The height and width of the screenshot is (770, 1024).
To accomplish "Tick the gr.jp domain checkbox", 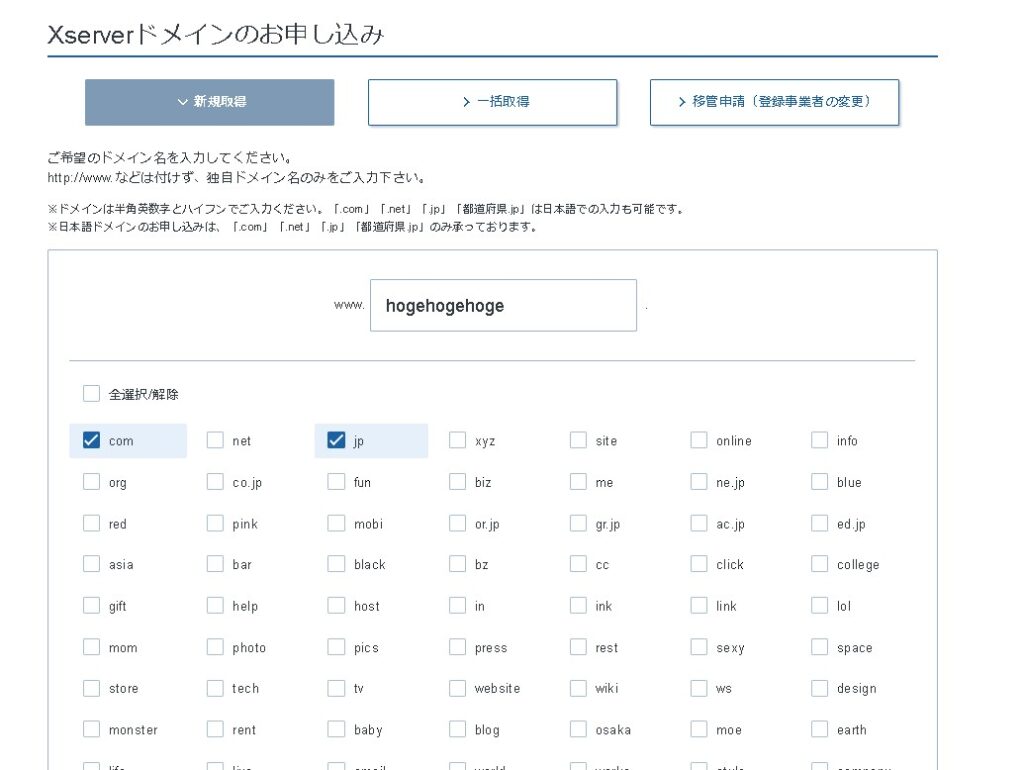I will pos(578,523).
